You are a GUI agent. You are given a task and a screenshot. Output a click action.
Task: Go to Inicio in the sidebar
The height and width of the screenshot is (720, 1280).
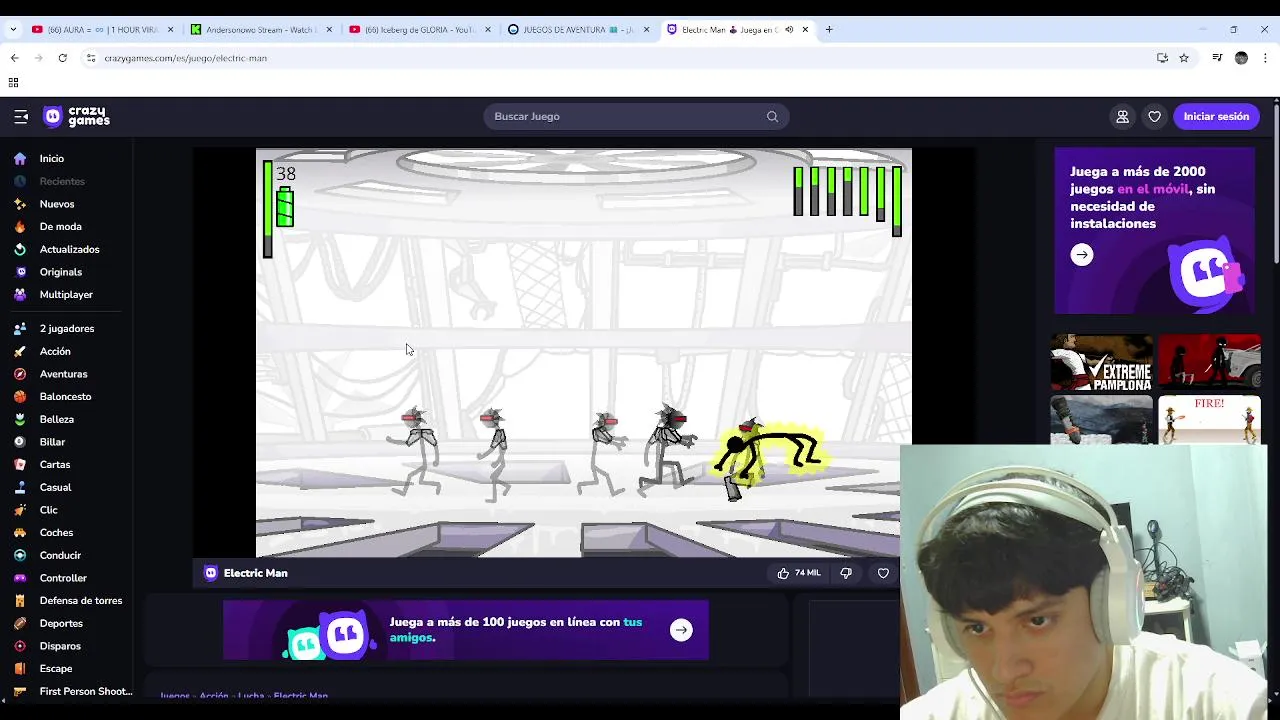52,159
